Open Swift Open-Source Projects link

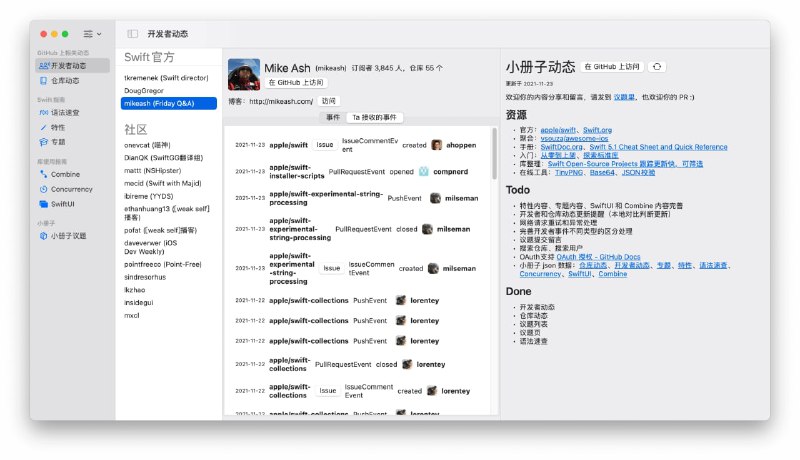[626, 164]
